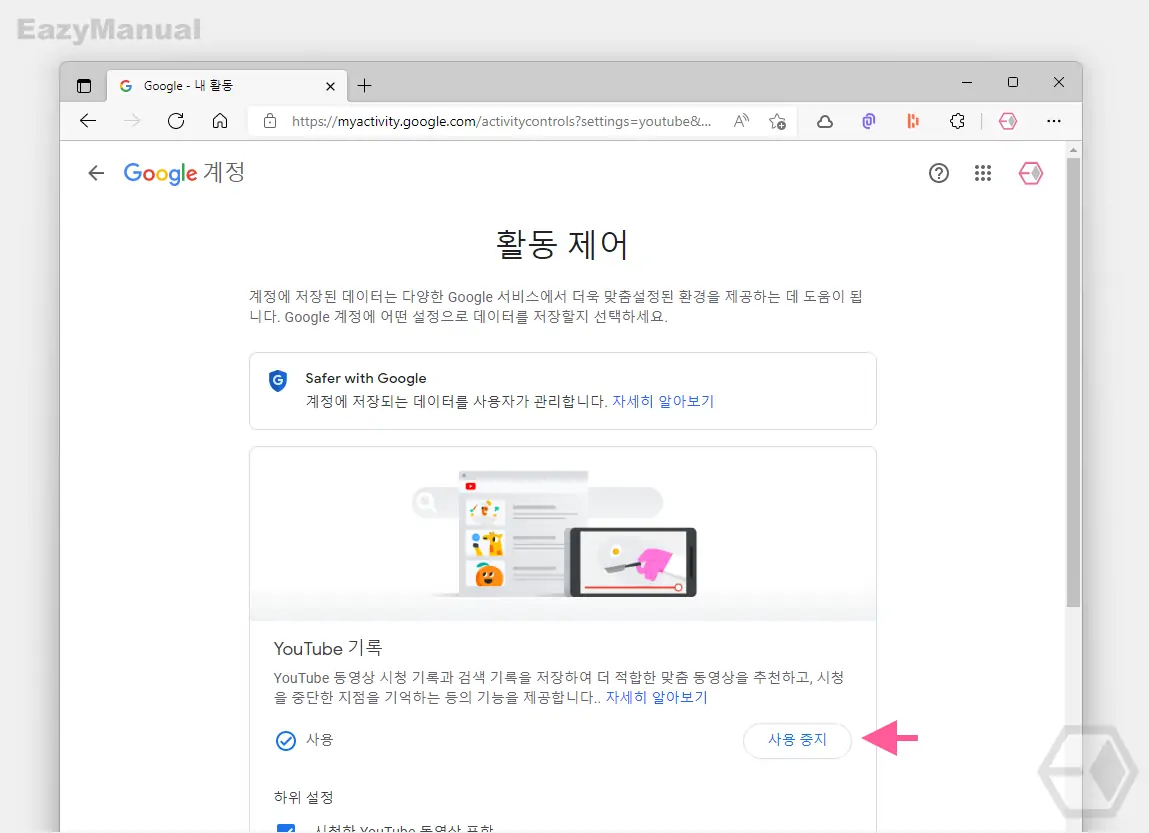Viewport: 1149px width, 833px height.
Task: Click the YouTube history illustration
Action: pyautogui.click(x=563, y=534)
